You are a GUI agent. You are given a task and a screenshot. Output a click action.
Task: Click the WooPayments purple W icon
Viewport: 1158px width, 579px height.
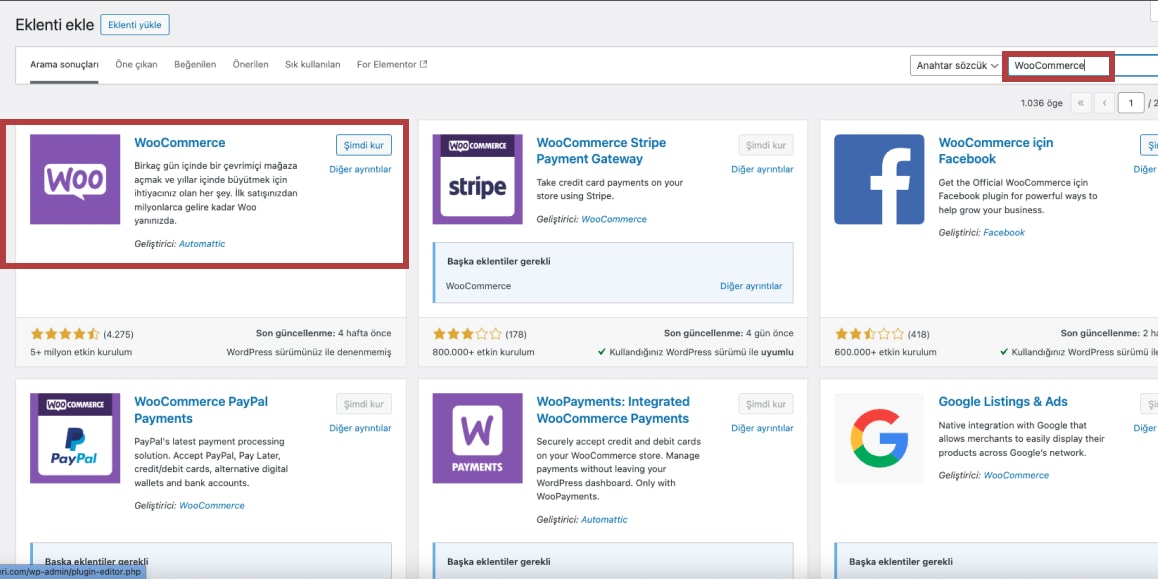point(477,438)
